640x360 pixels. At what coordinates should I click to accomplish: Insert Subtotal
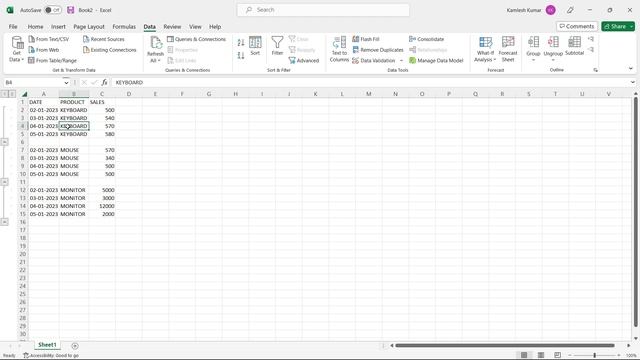[x=574, y=46]
